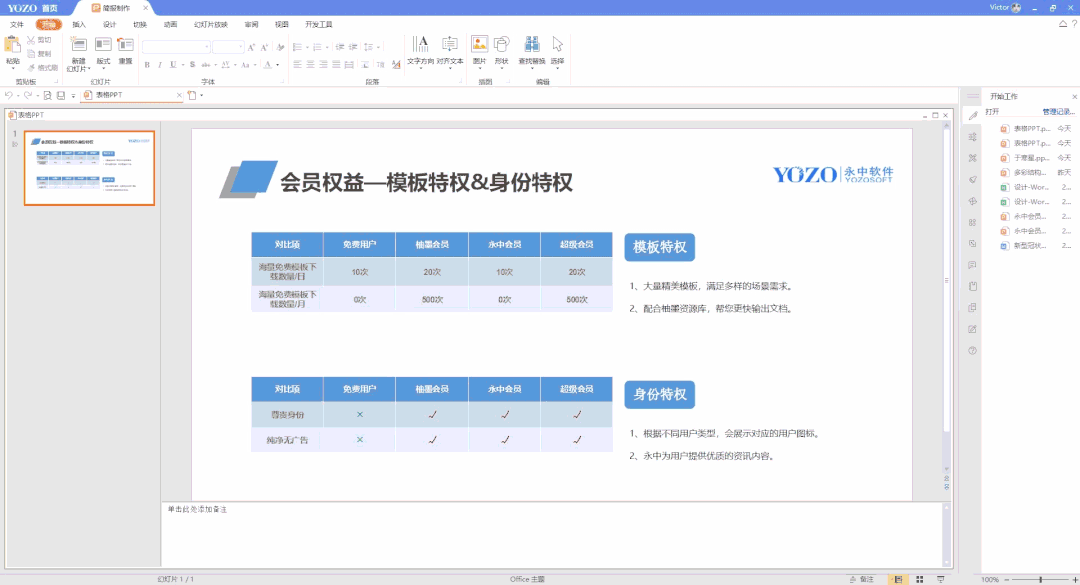
Task: Click the 粘贴 (Paste) icon
Action: tap(12, 45)
